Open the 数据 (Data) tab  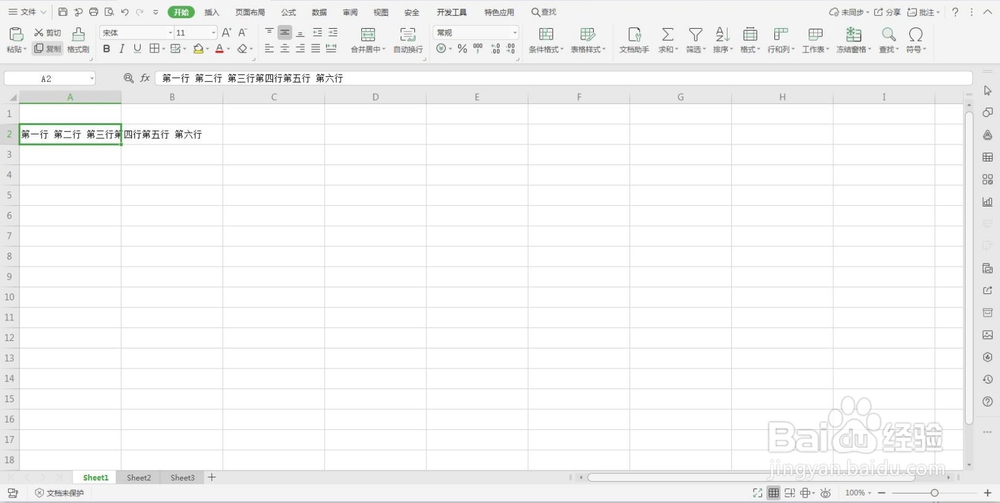point(320,12)
